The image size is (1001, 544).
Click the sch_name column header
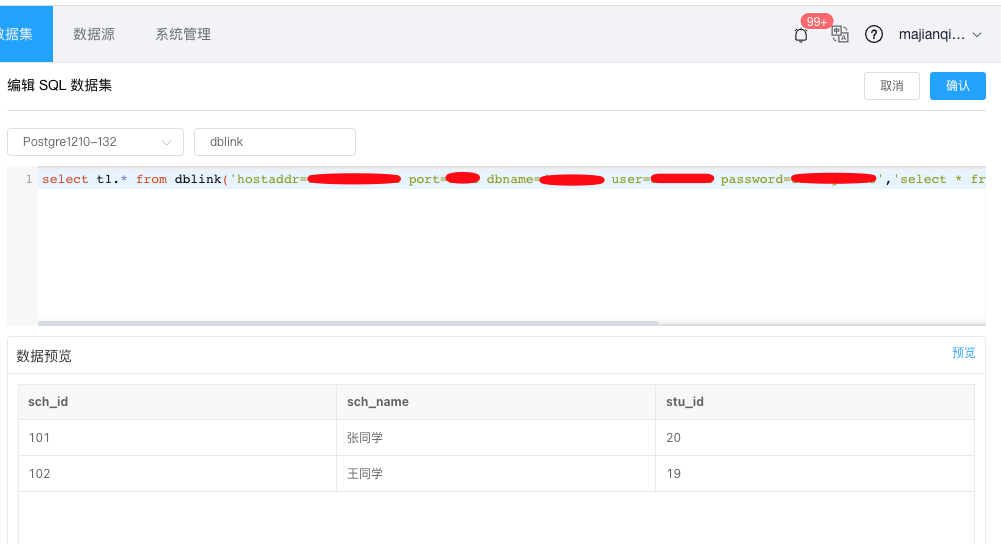tap(496, 402)
